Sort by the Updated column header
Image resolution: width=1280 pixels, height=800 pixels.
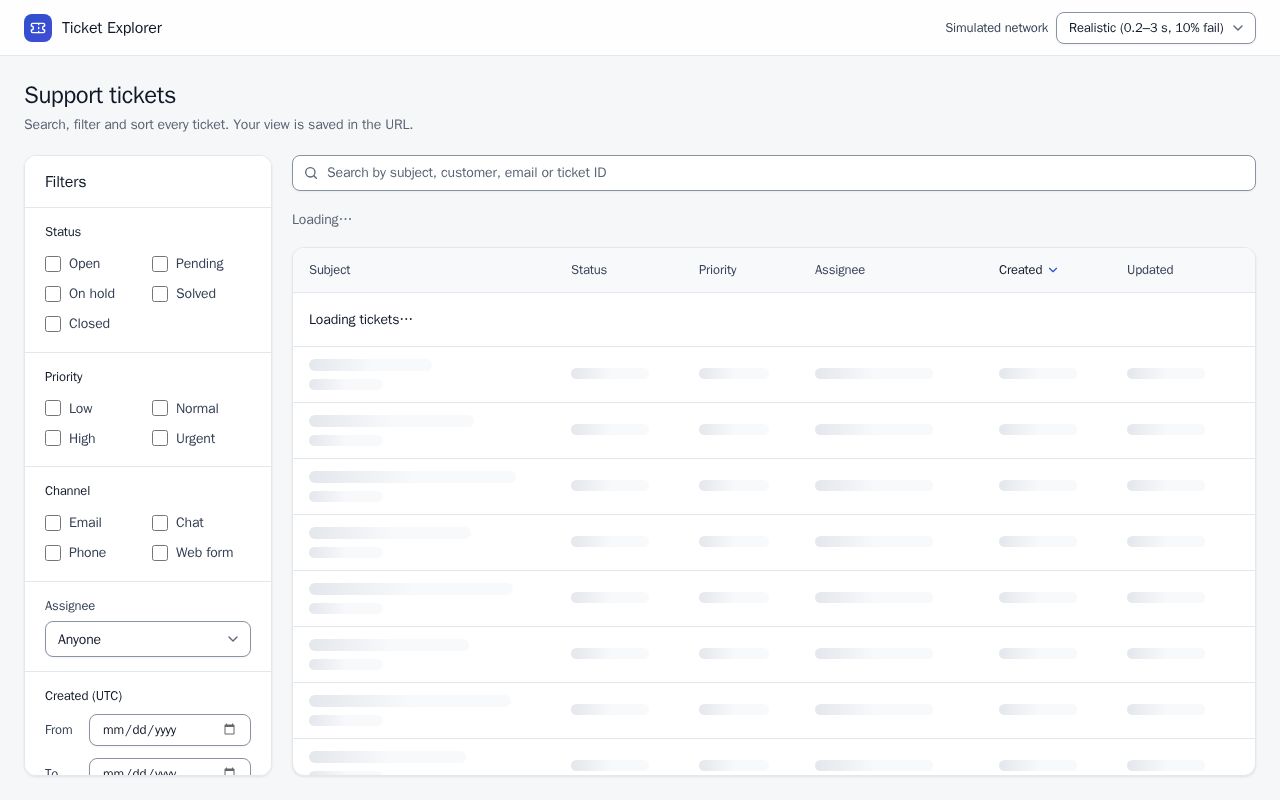coord(1150,270)
